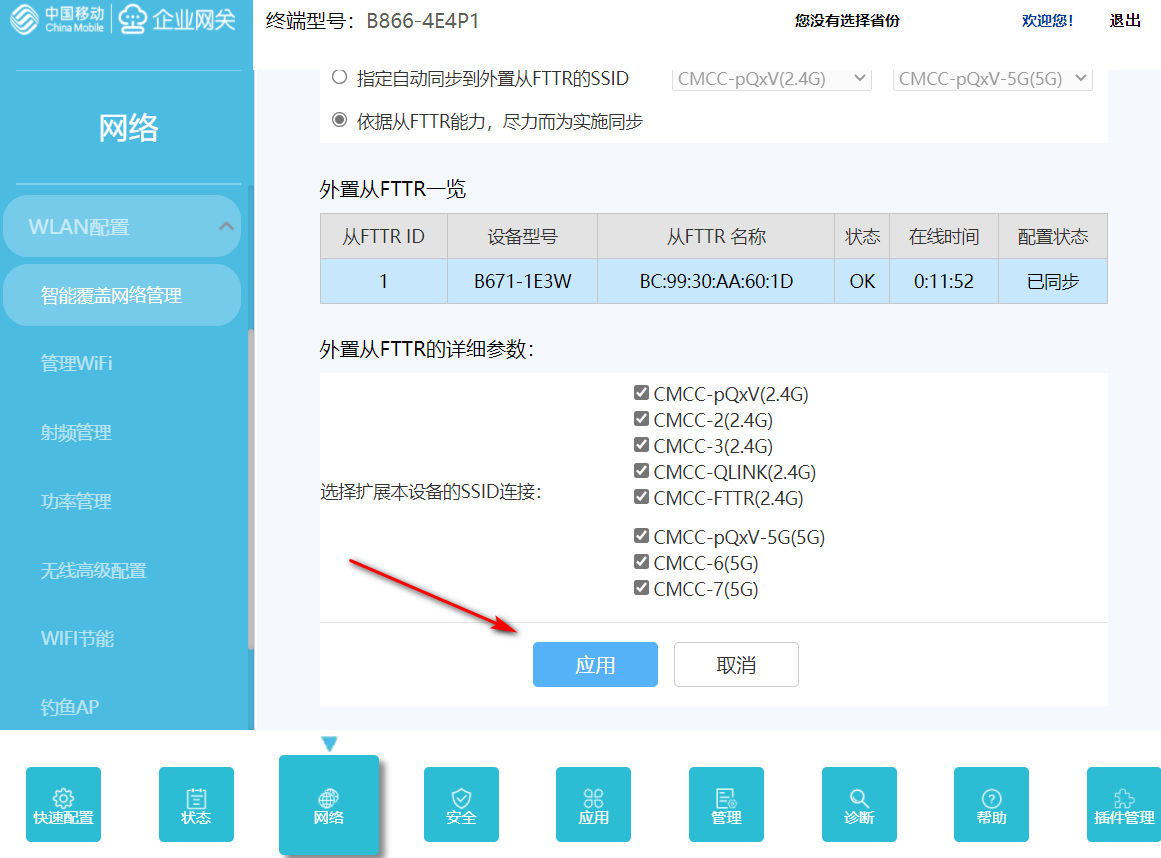Uncheck the CMCC-QLINK(2.4G) checkbox
The width and height of the screenshot is (1161, 858).
(x=641, y=470)
